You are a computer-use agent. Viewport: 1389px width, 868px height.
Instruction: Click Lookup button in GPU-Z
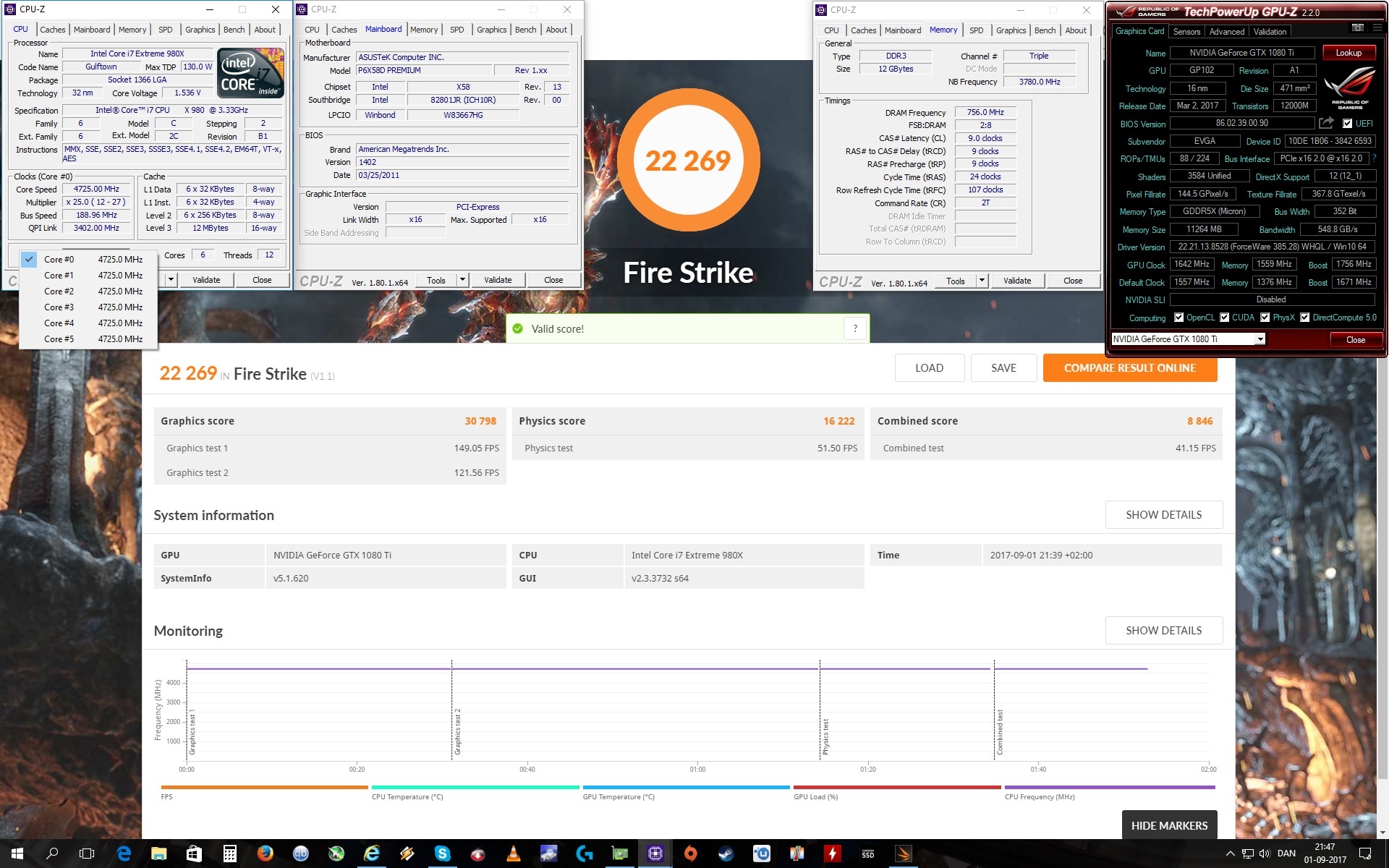(1348, 53)
